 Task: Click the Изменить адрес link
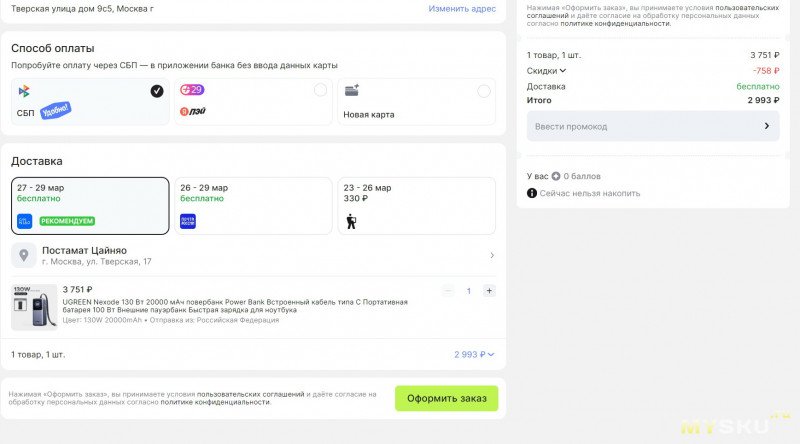point(461,8)
